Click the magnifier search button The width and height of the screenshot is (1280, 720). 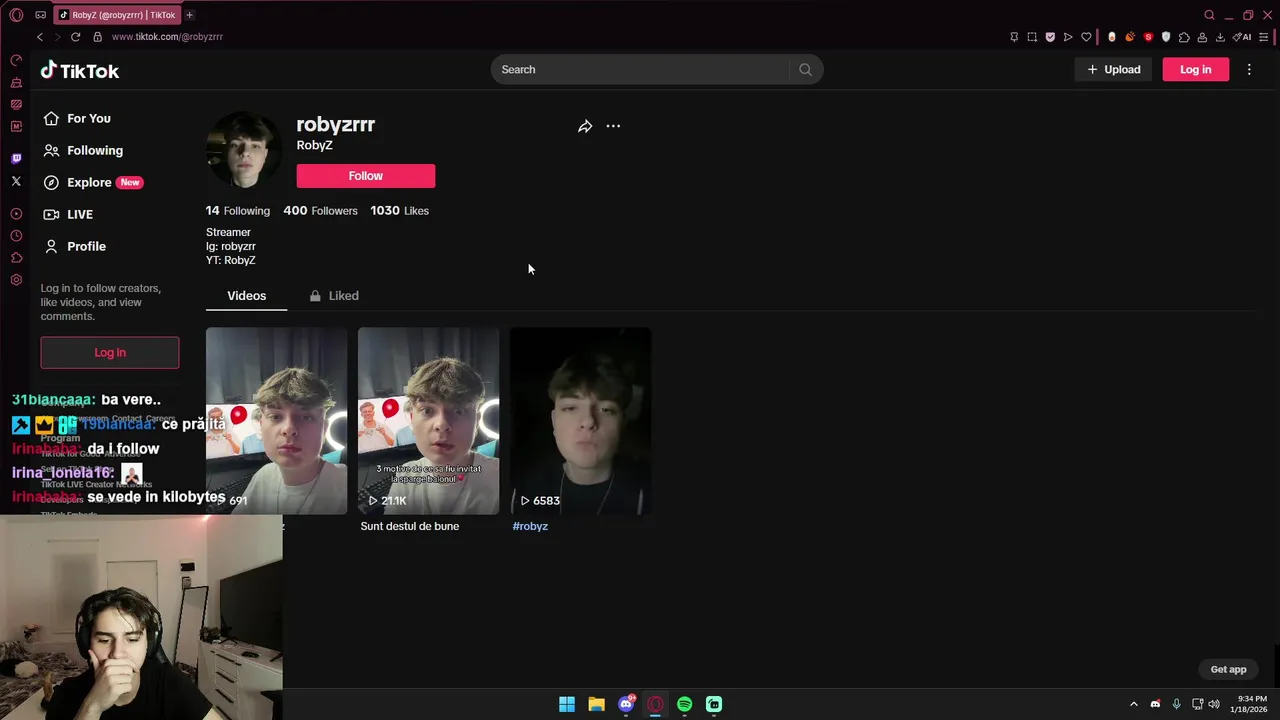coord(805,69)
